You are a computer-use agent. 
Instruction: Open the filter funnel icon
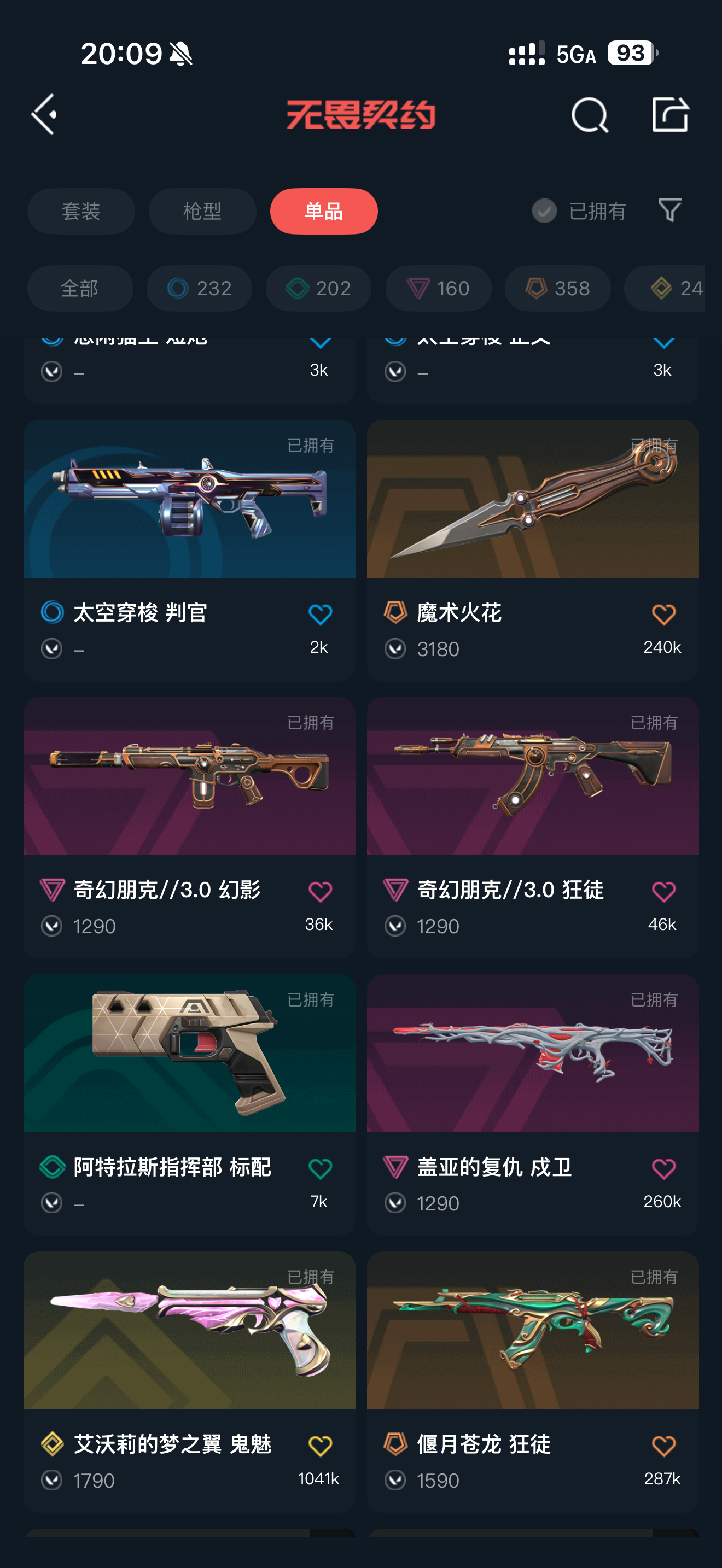[x=669, y=210]
